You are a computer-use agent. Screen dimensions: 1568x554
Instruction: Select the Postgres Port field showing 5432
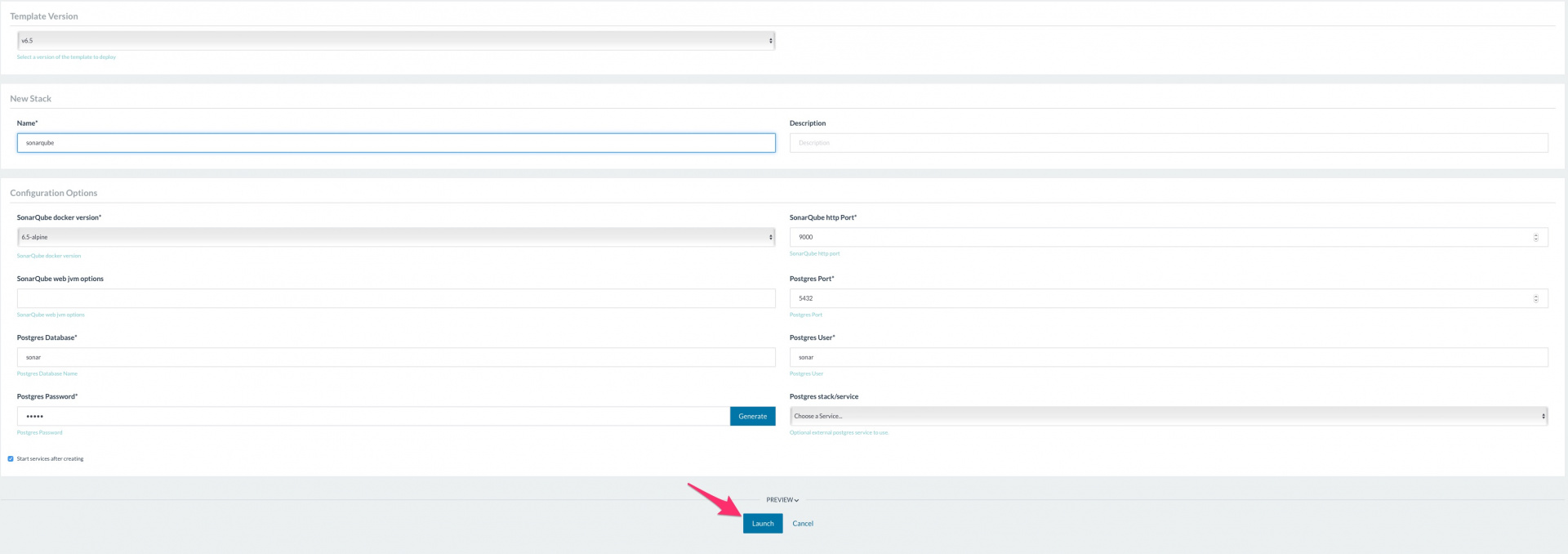(x=1160, y=298)
